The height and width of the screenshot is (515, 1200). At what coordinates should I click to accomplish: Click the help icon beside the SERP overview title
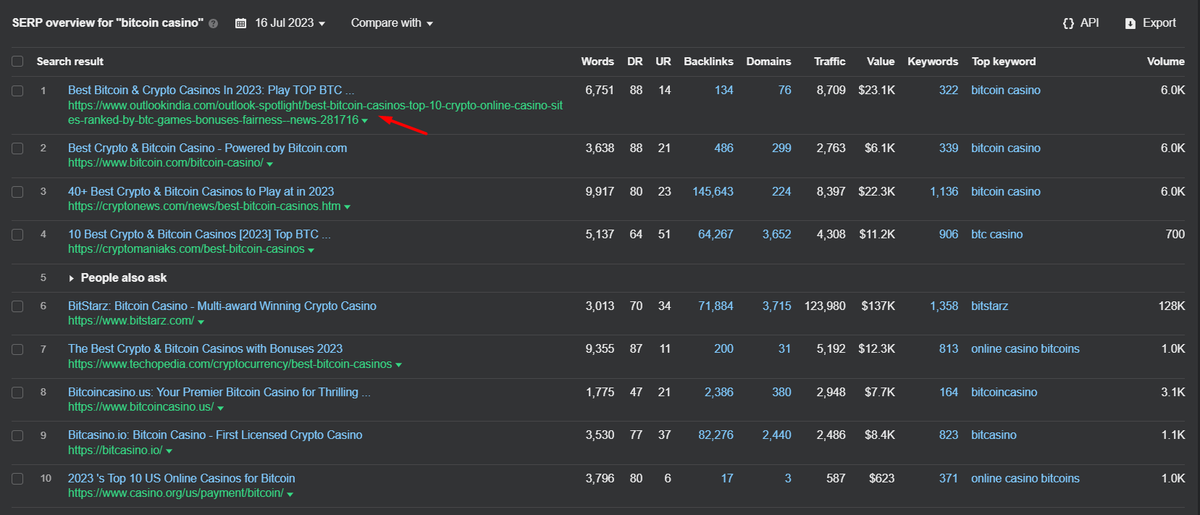pos(214,24)
